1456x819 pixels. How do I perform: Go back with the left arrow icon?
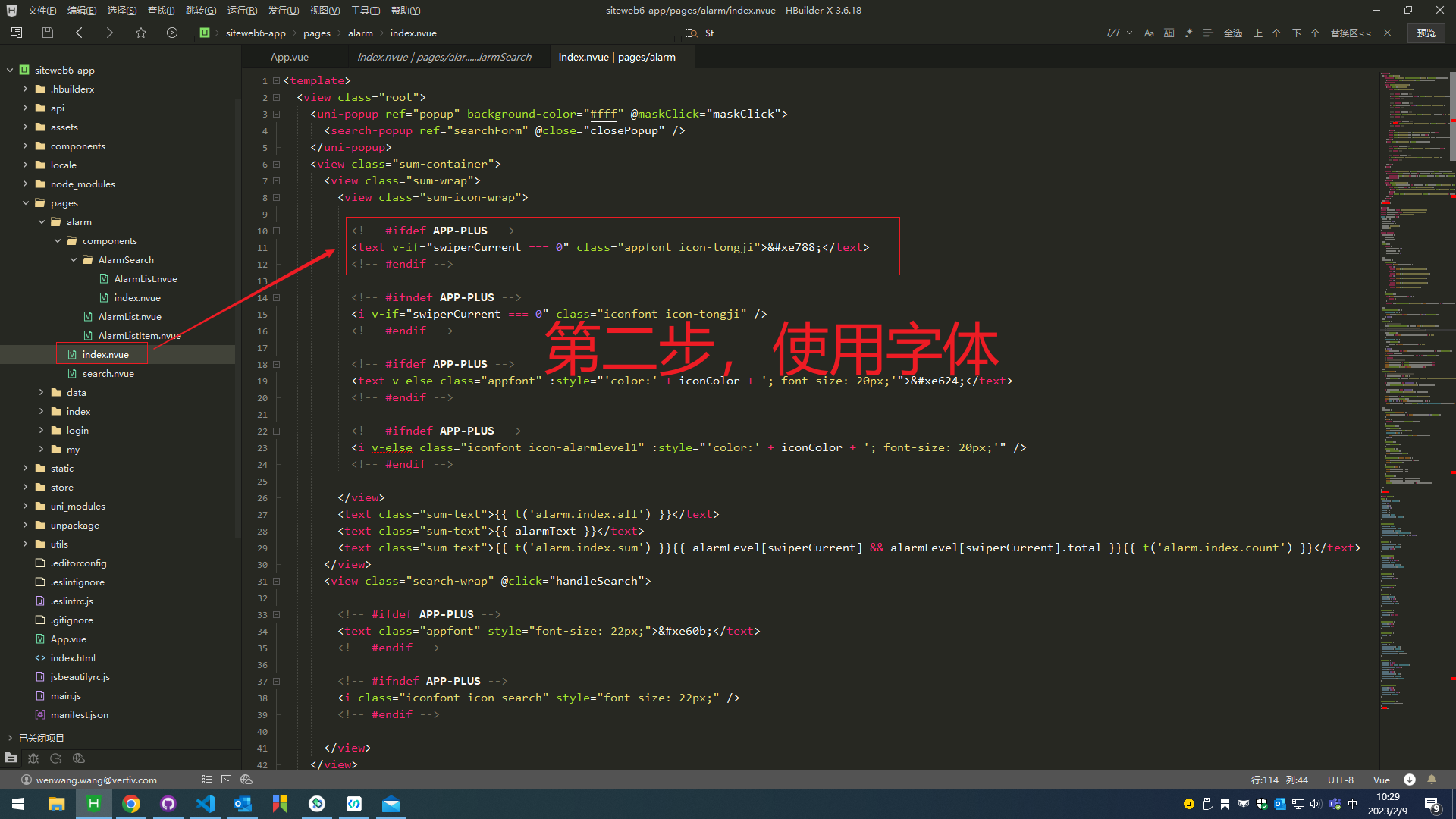click(x=79, y=33)
